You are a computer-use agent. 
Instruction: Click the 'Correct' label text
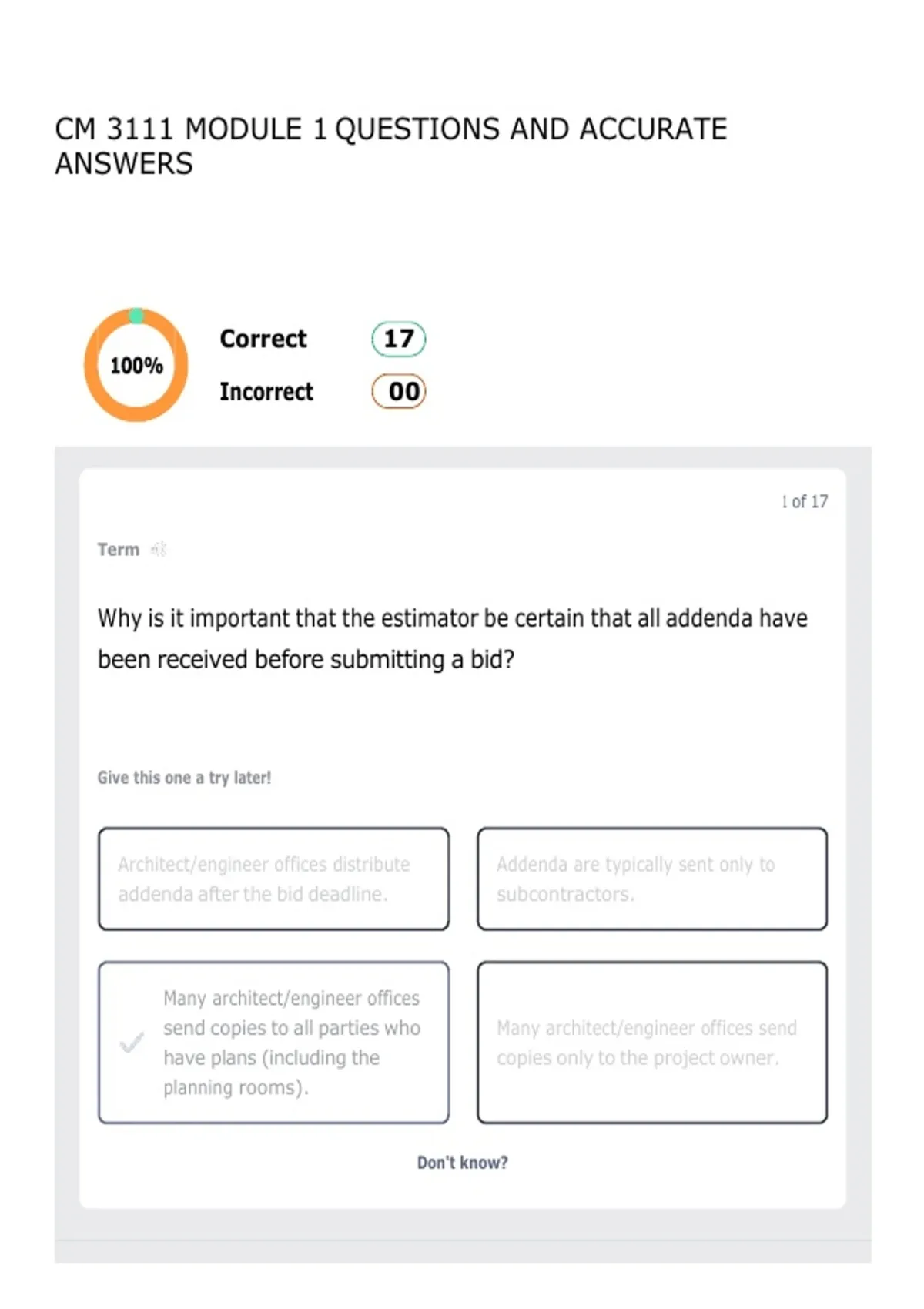[x=263, y=339]
